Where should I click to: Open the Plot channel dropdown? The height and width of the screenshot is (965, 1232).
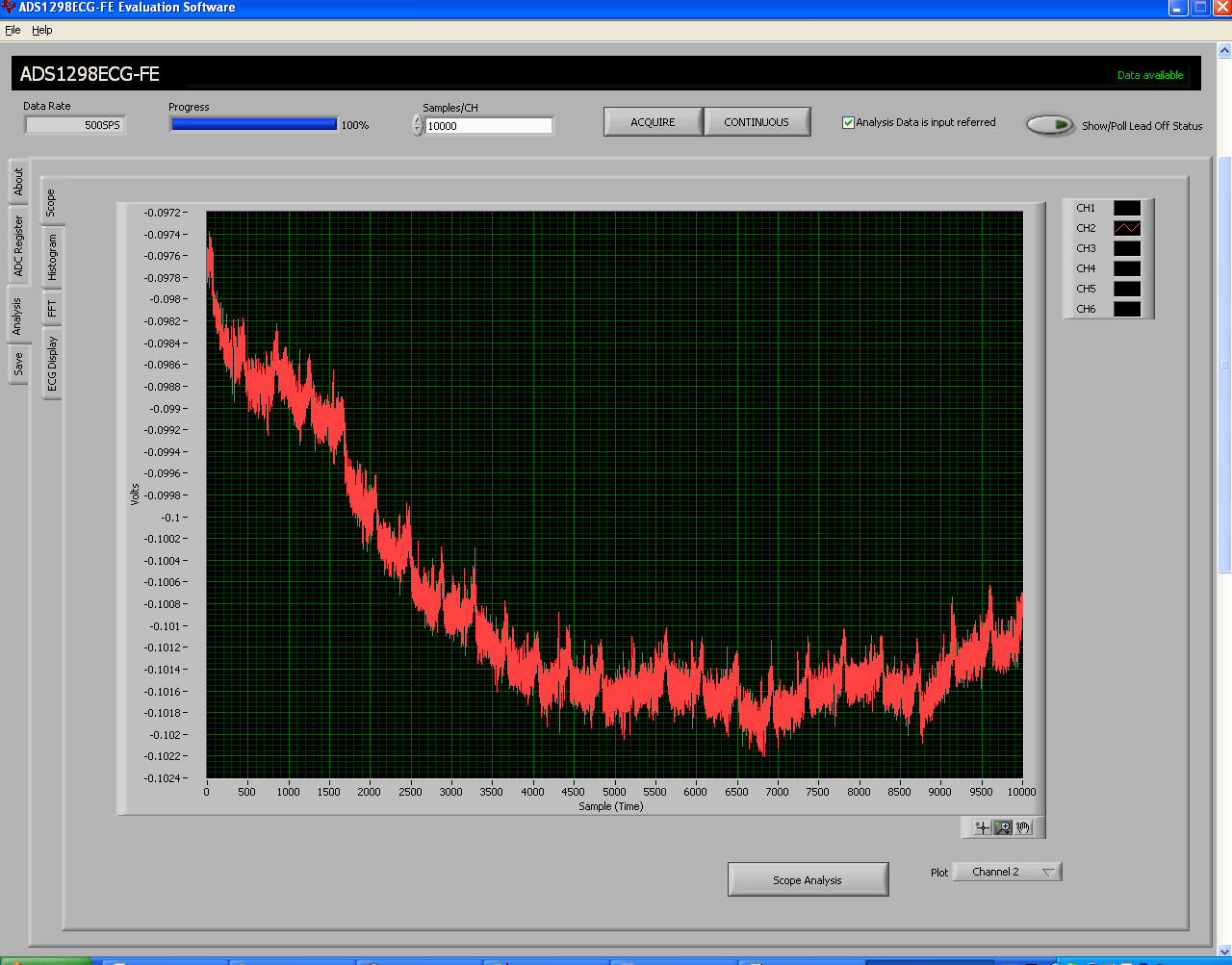tap(1007, 872)
